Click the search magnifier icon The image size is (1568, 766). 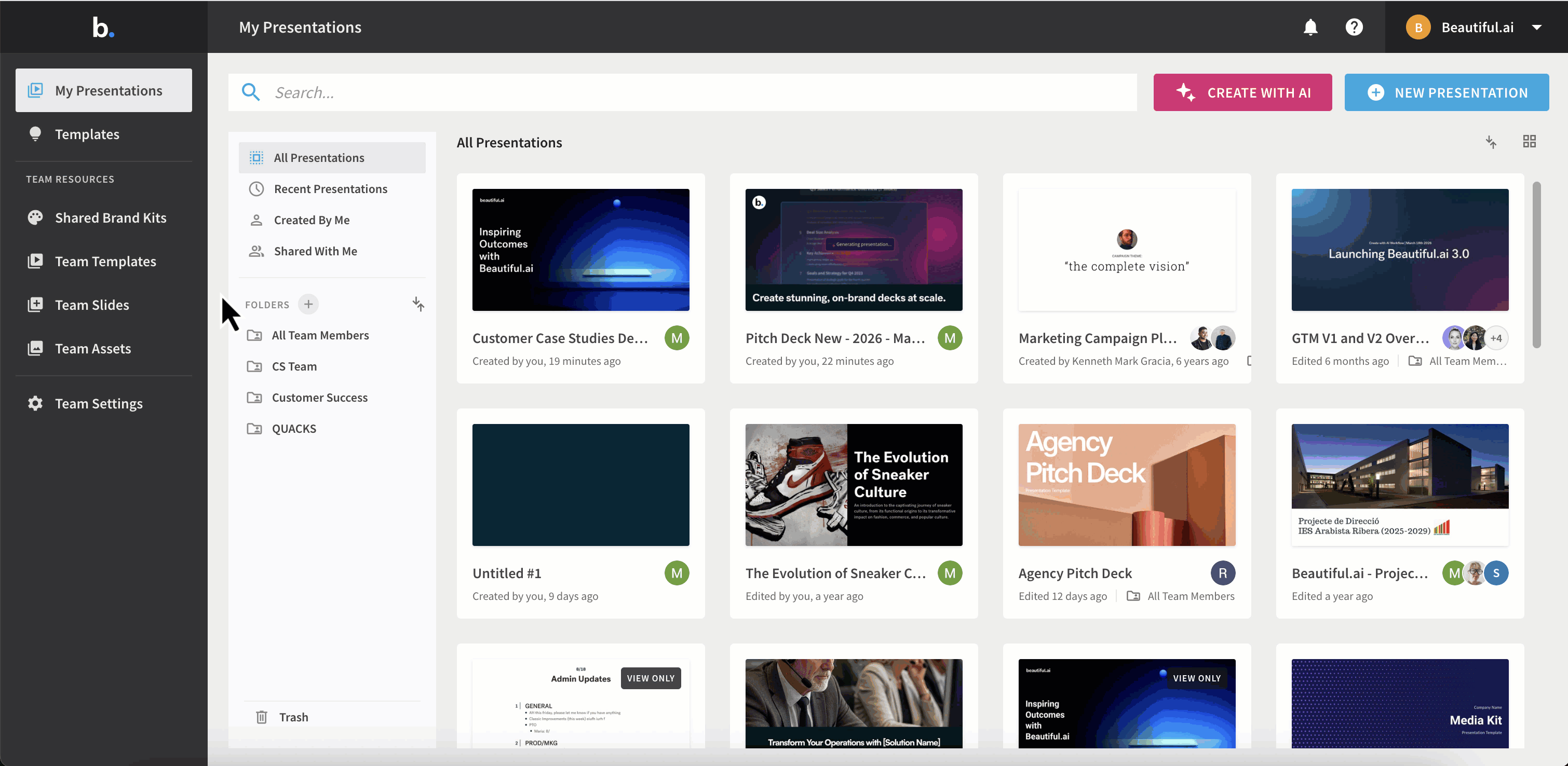[251, 92]
